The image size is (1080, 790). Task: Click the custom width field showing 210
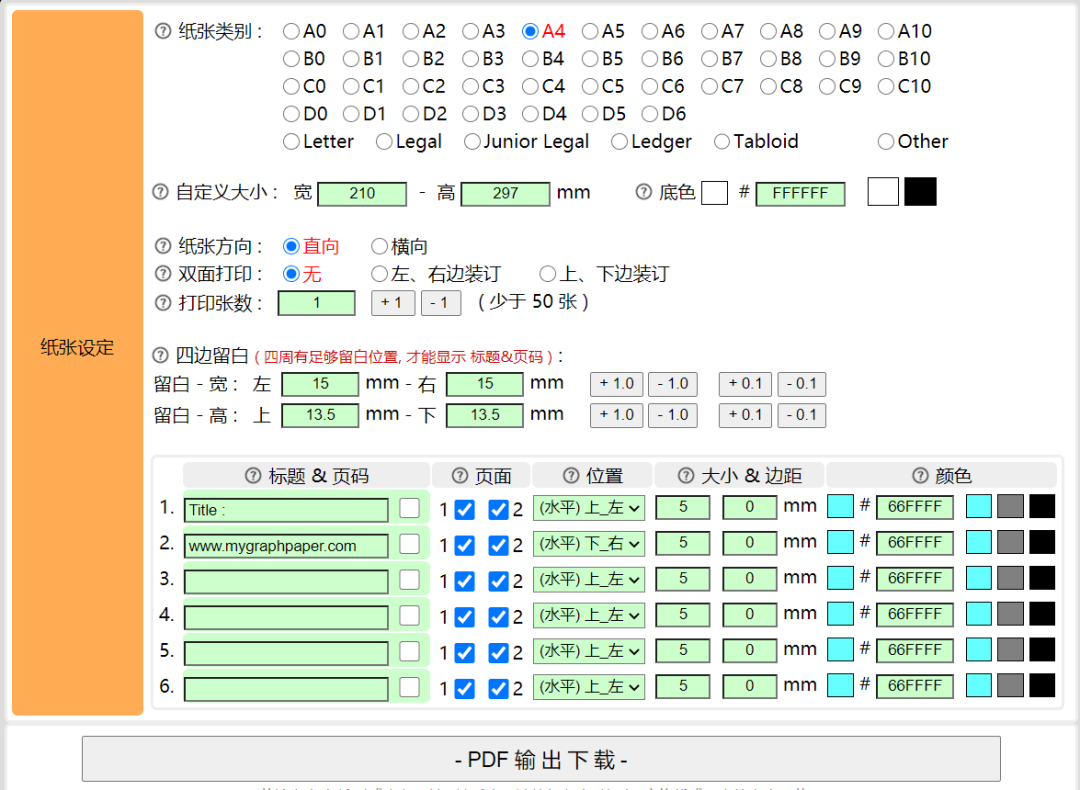362,194
